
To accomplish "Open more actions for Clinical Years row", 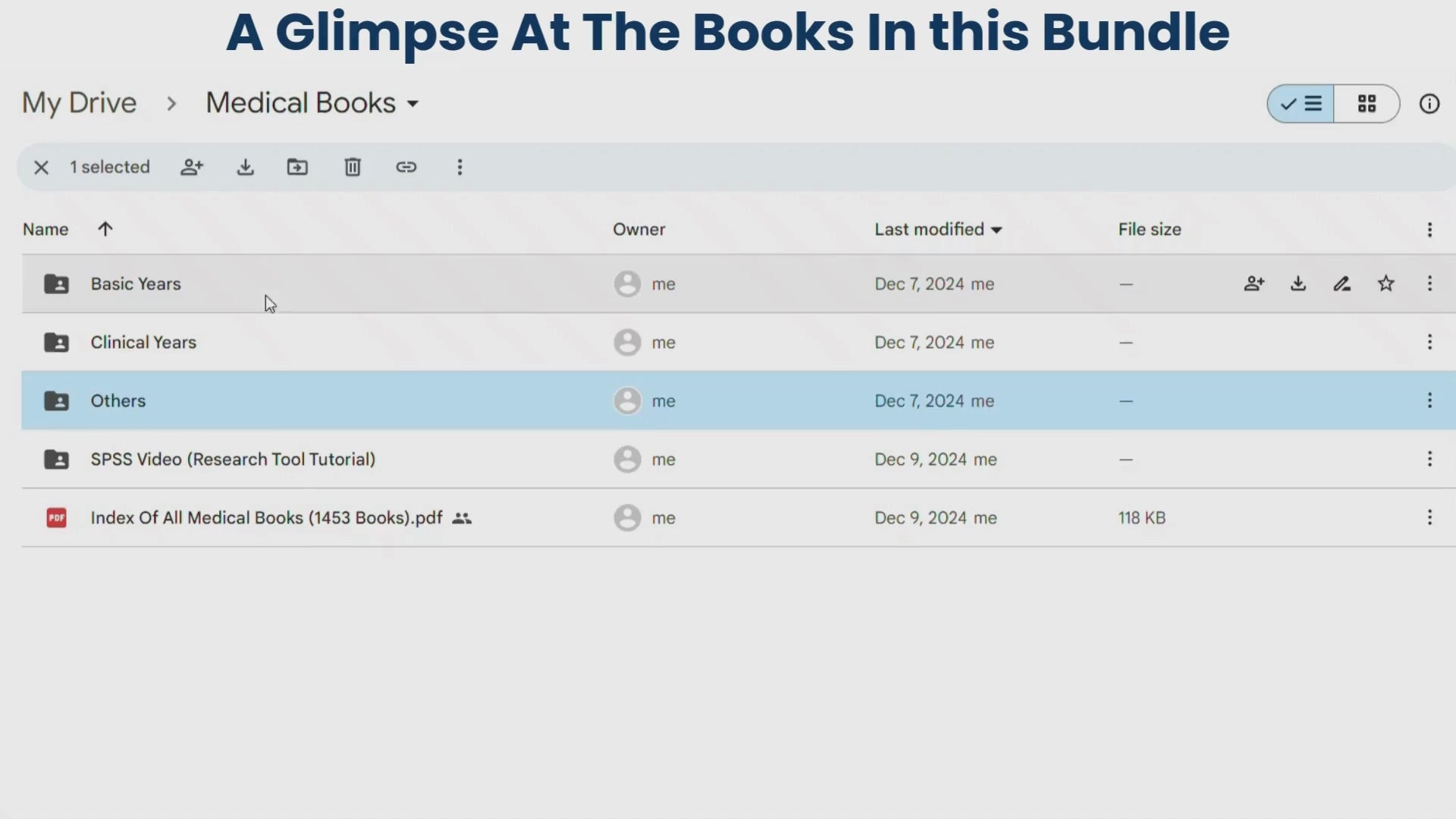I will click(1429, 342).
